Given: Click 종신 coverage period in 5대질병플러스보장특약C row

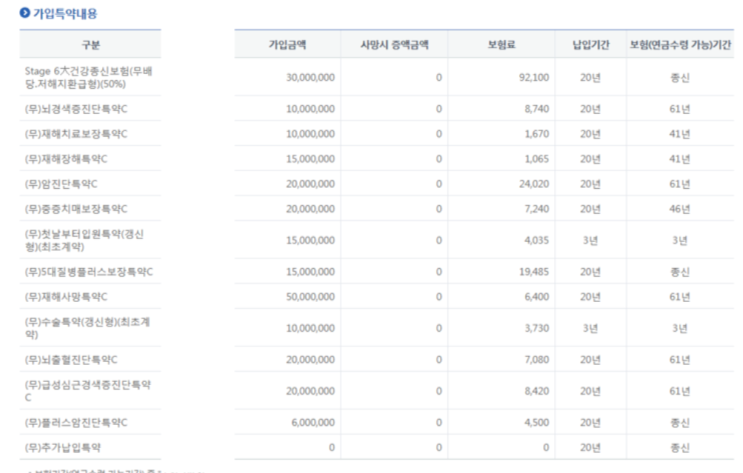Looking at the screenshot, I should (680, 272).
